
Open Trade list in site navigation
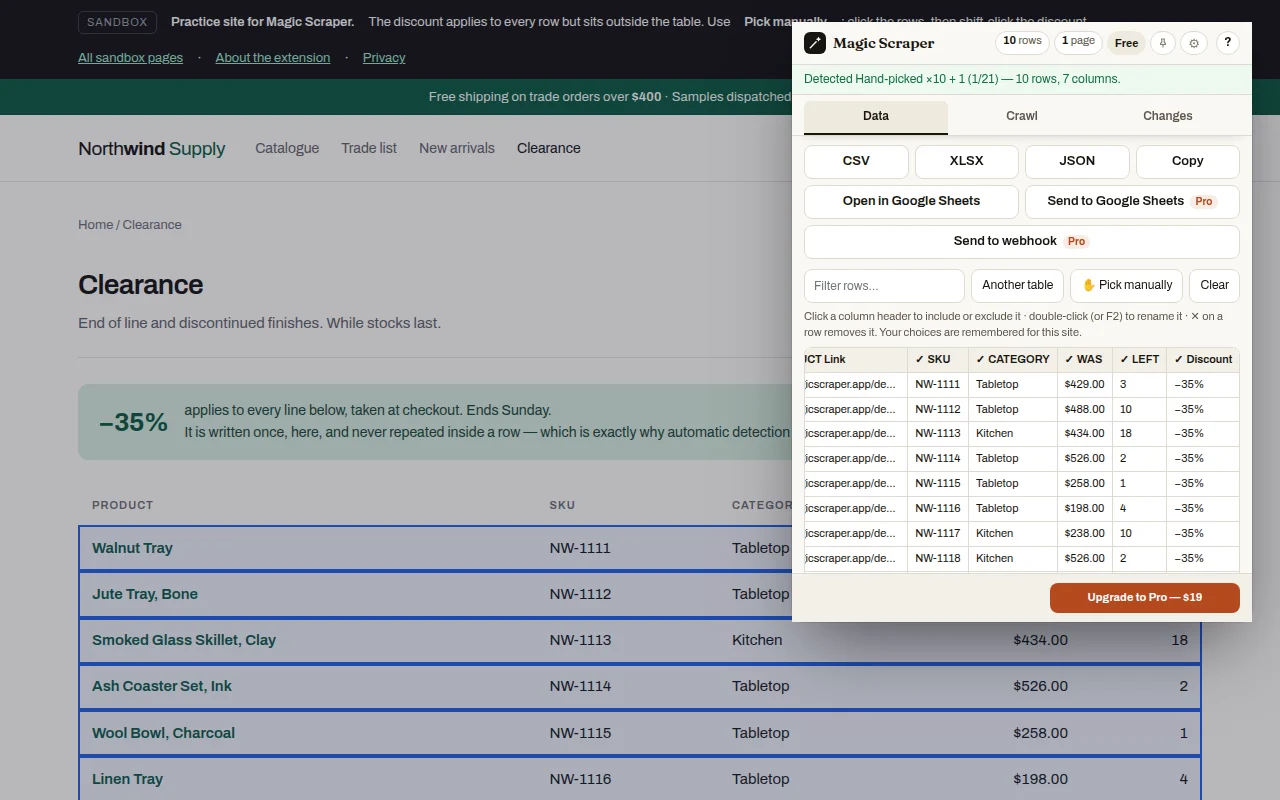coord(369,148)
